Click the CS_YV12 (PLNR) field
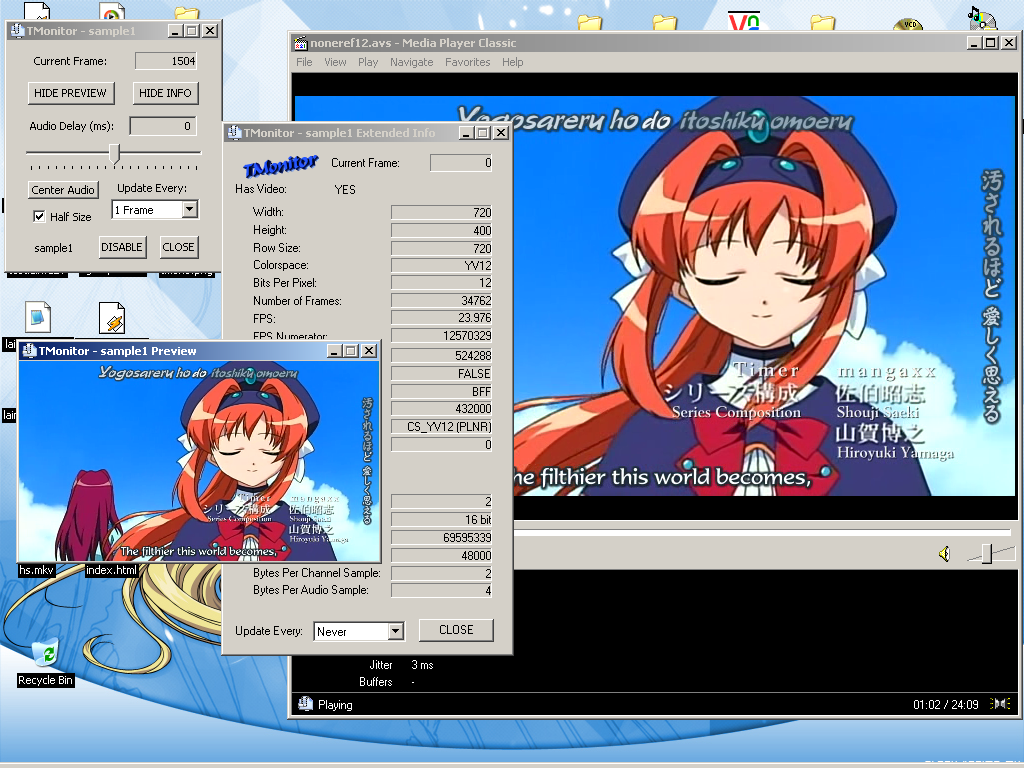 tap(441, 426)
